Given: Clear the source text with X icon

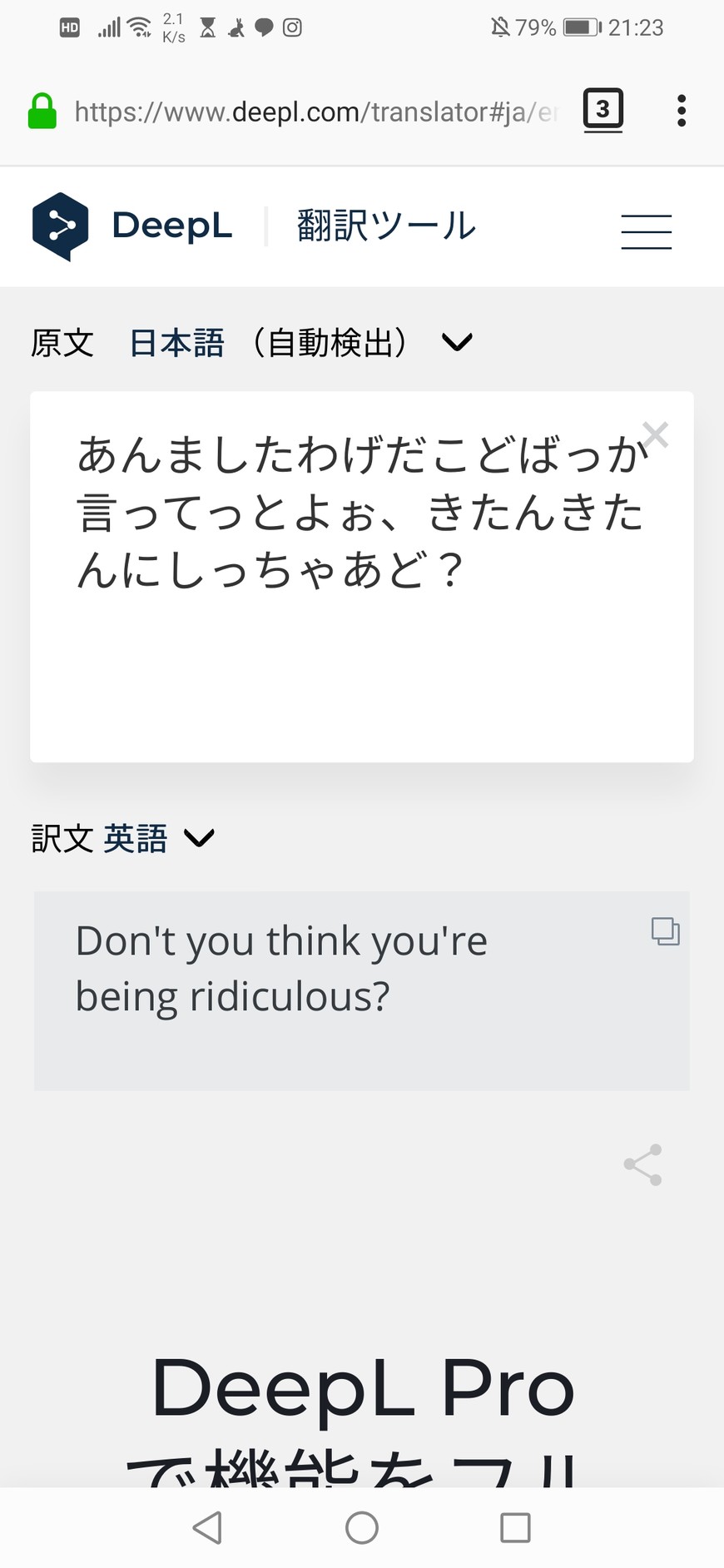Looking at the screenshot, I should pos(656,434).
